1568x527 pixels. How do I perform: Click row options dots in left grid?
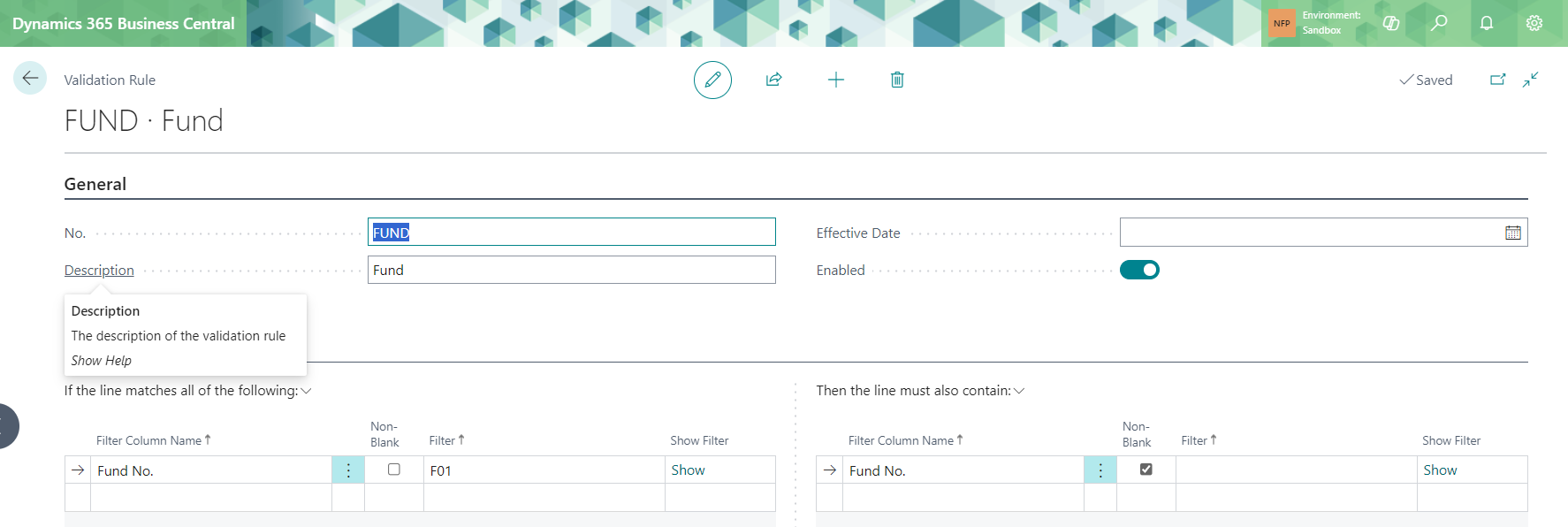click(x=348, y=470)
